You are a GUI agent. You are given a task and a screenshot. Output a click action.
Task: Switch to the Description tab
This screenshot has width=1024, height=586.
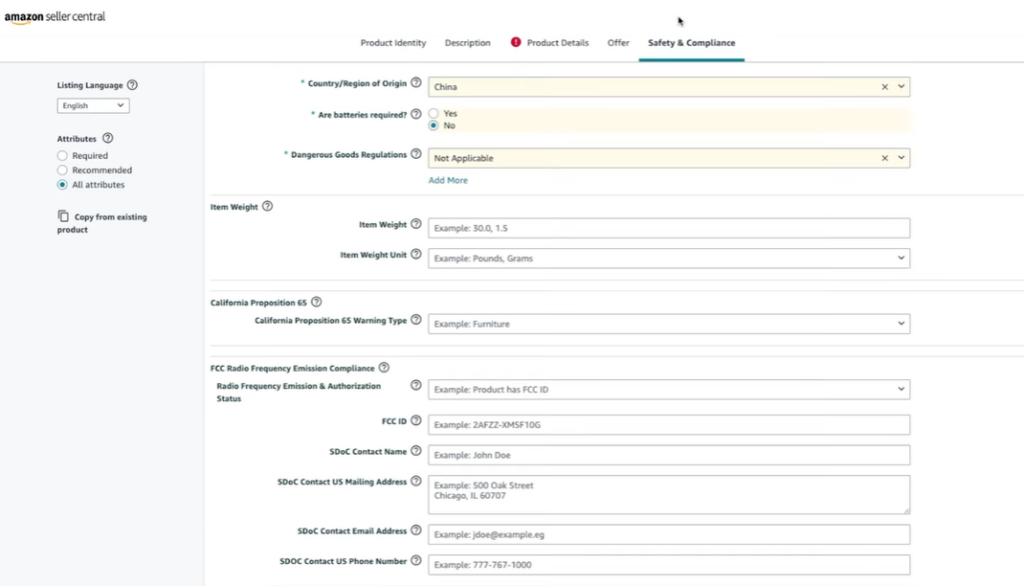point(468,42)
